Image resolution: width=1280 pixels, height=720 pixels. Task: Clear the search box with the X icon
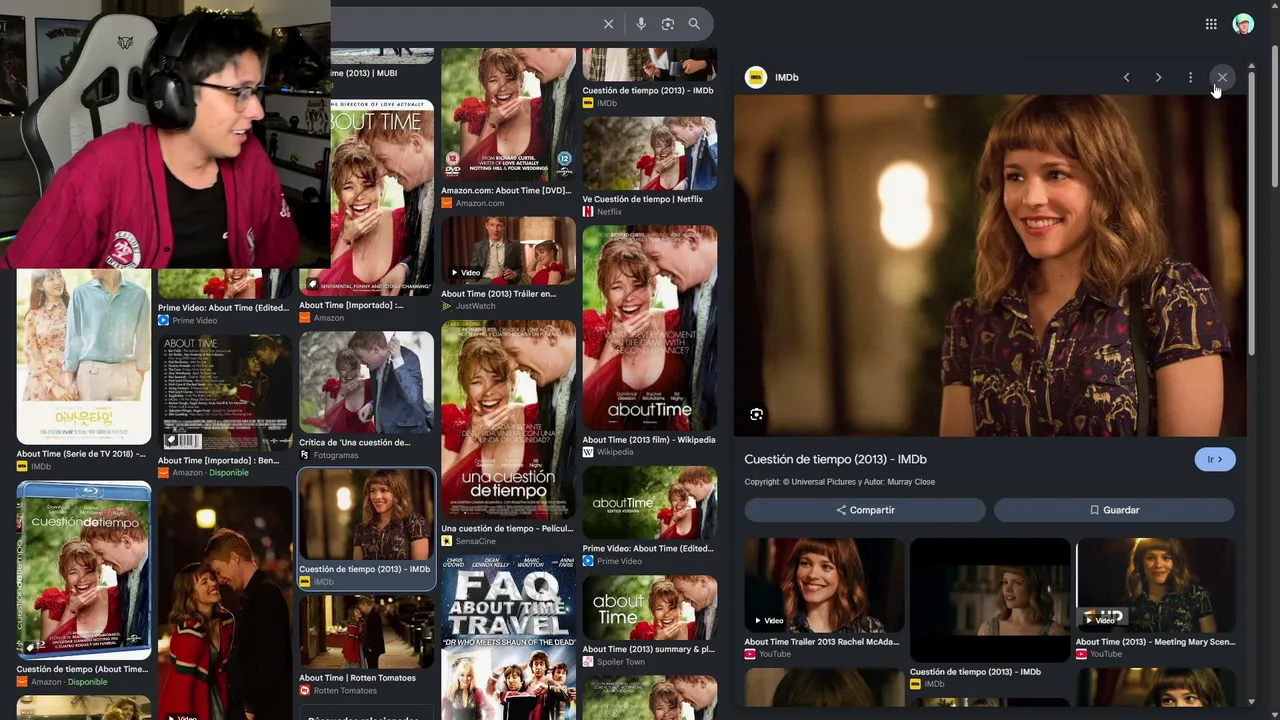point(608,24)
